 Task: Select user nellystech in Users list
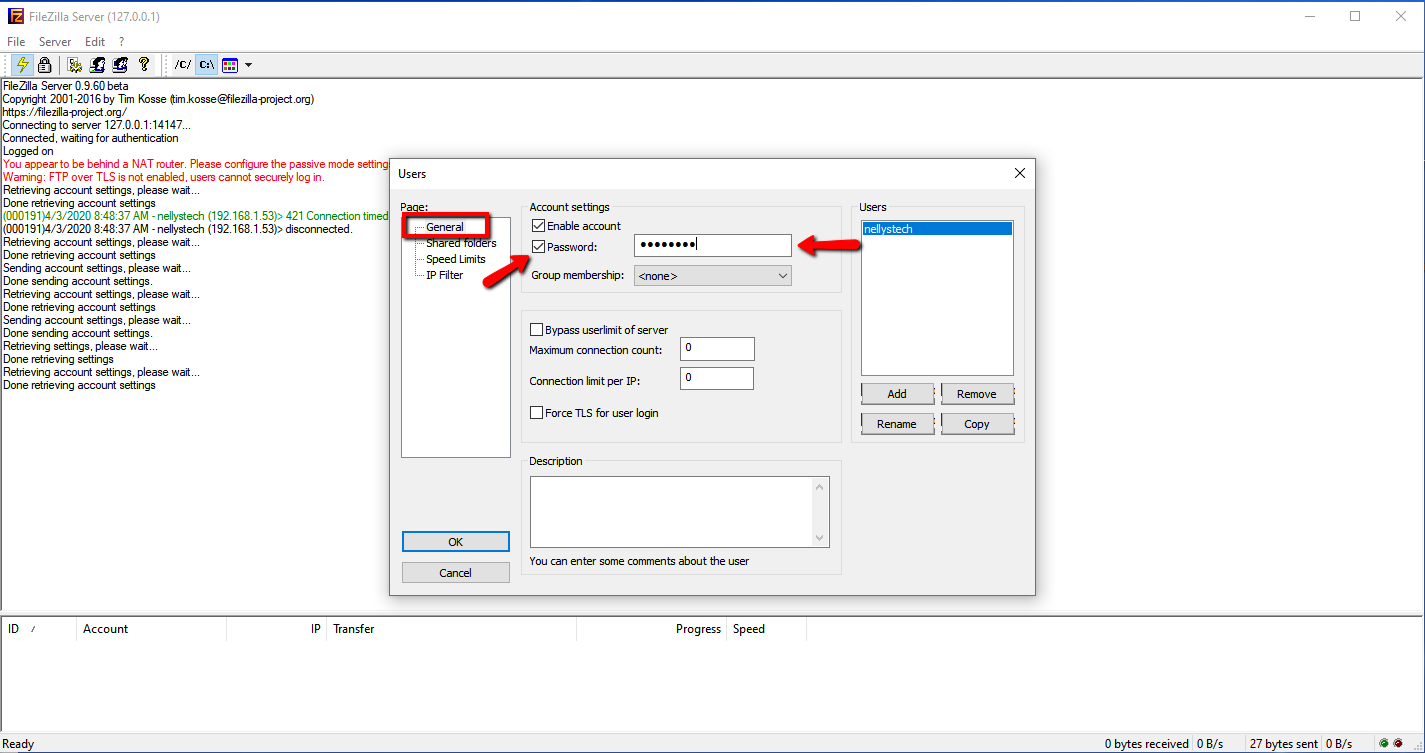point(937,229)
